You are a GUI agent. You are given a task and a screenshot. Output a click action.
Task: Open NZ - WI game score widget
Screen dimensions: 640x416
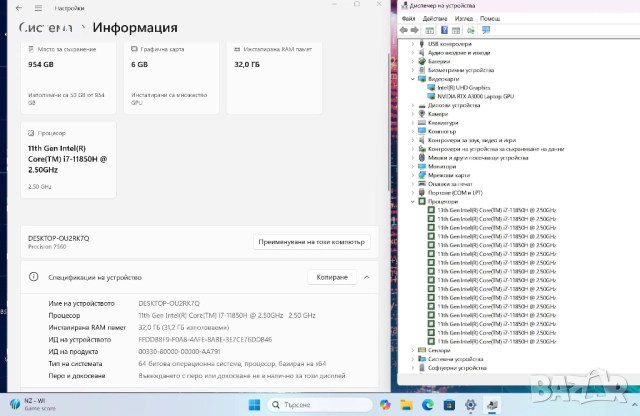33,404
